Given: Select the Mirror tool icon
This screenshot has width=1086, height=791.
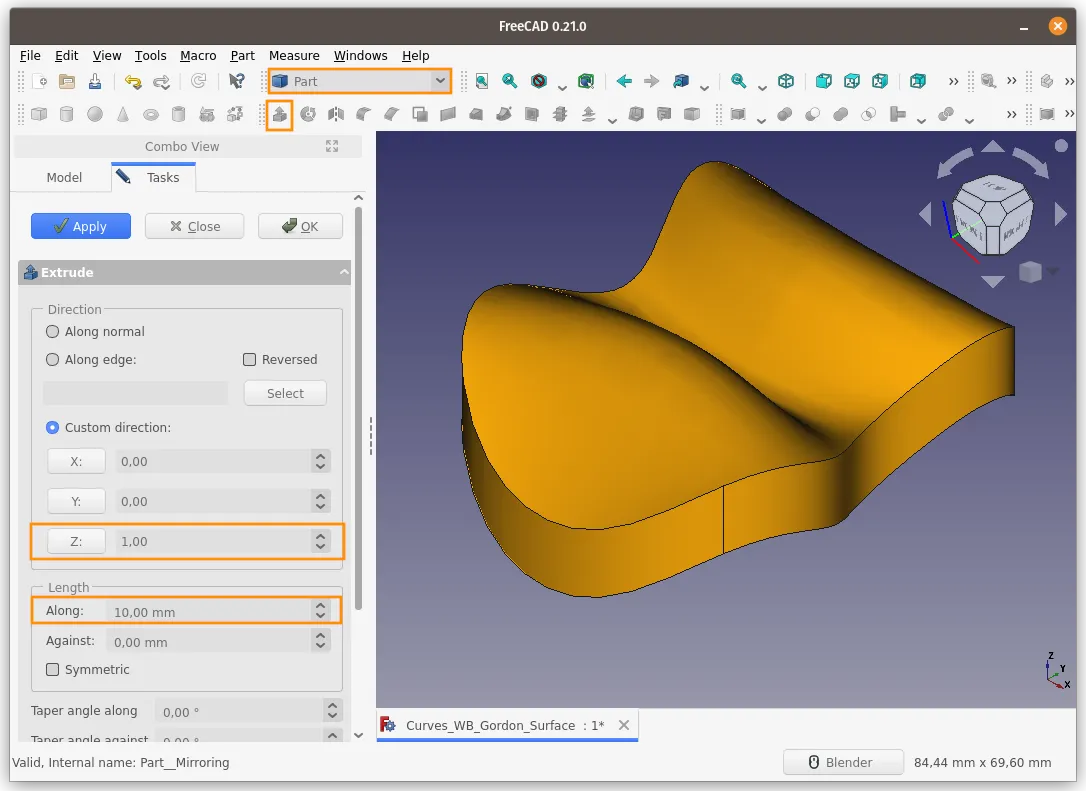Looking at the screenshot, I should pos(336,114).
